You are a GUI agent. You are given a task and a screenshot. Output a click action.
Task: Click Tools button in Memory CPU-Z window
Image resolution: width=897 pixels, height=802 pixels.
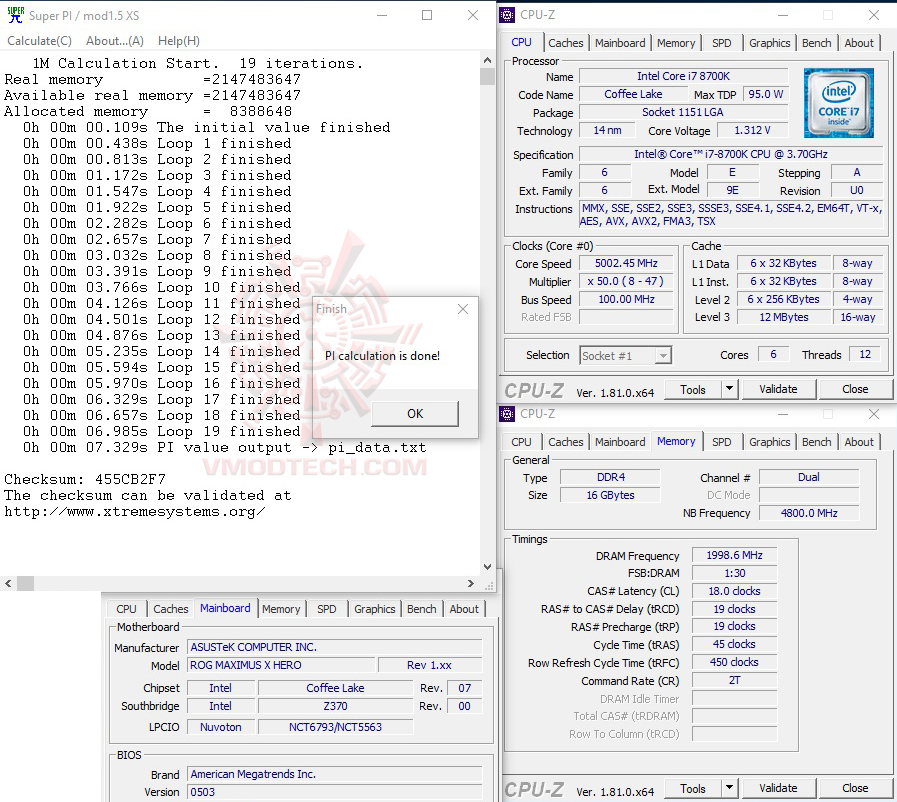coord(692,789)
